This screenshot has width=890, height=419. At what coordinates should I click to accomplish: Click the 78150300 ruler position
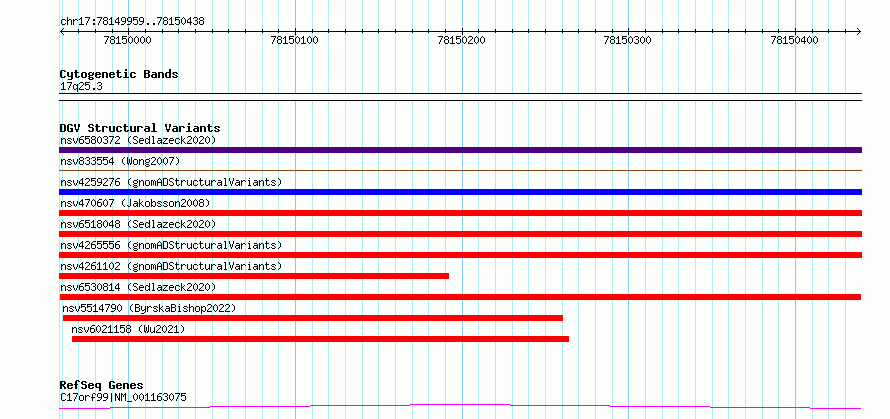click(628, 40)
